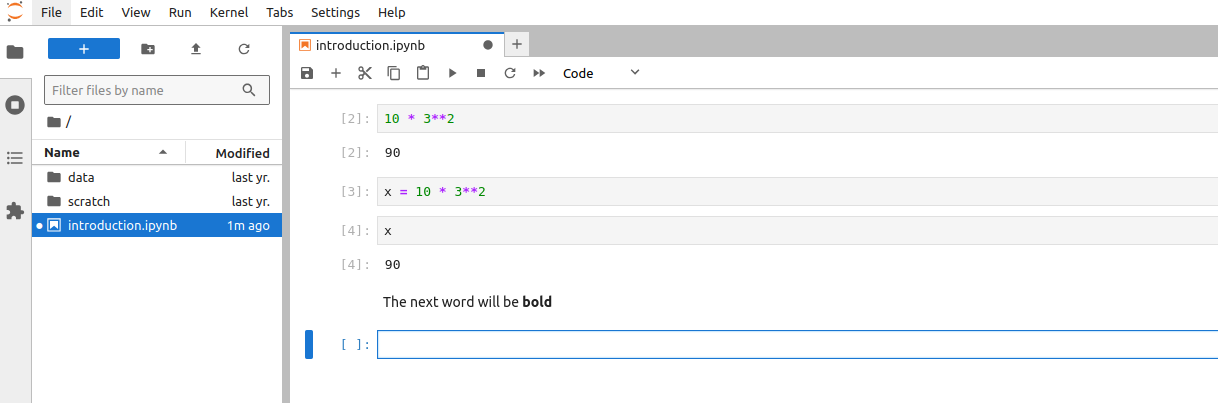Interrupt the kernel with the stop icon
The image size is (1218, 403).
click(x=481, y=73)
